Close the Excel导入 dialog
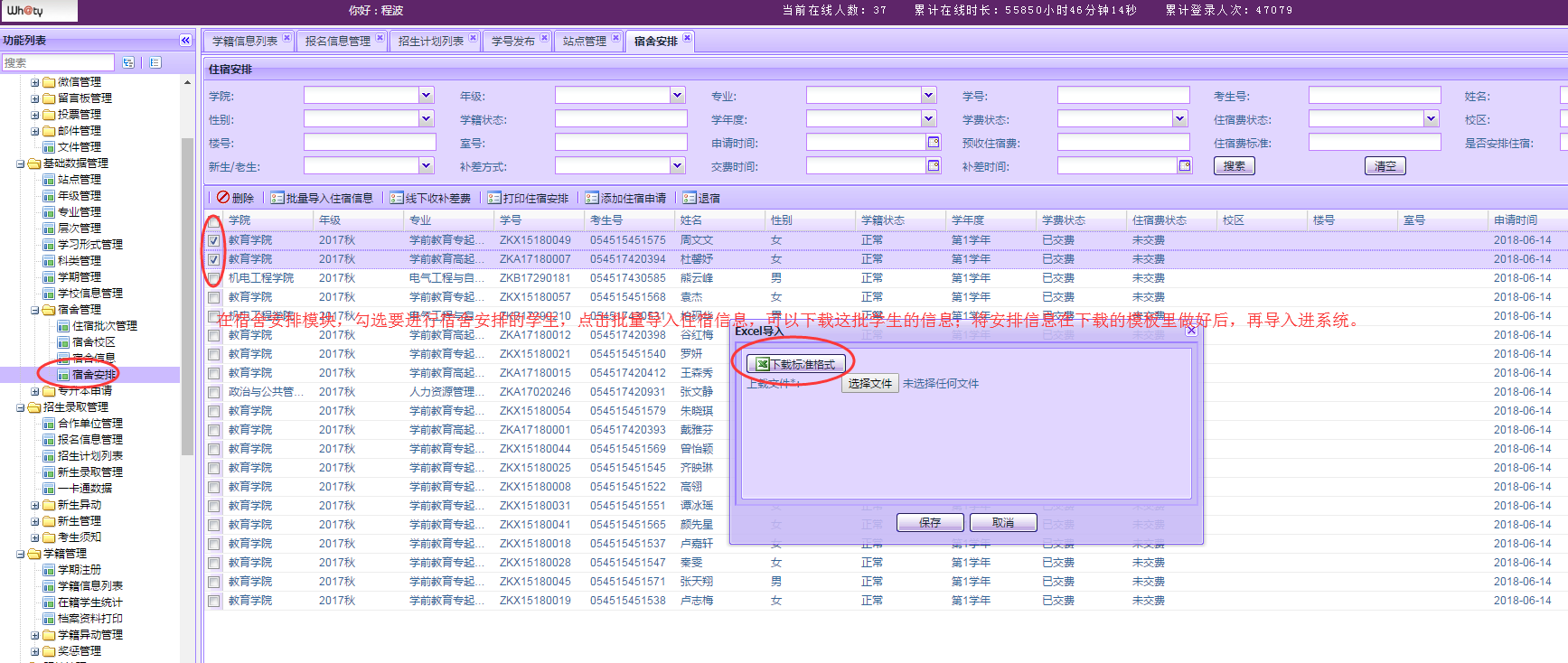This screenshot has height=663, width=1568. [x=1191, y=331]
